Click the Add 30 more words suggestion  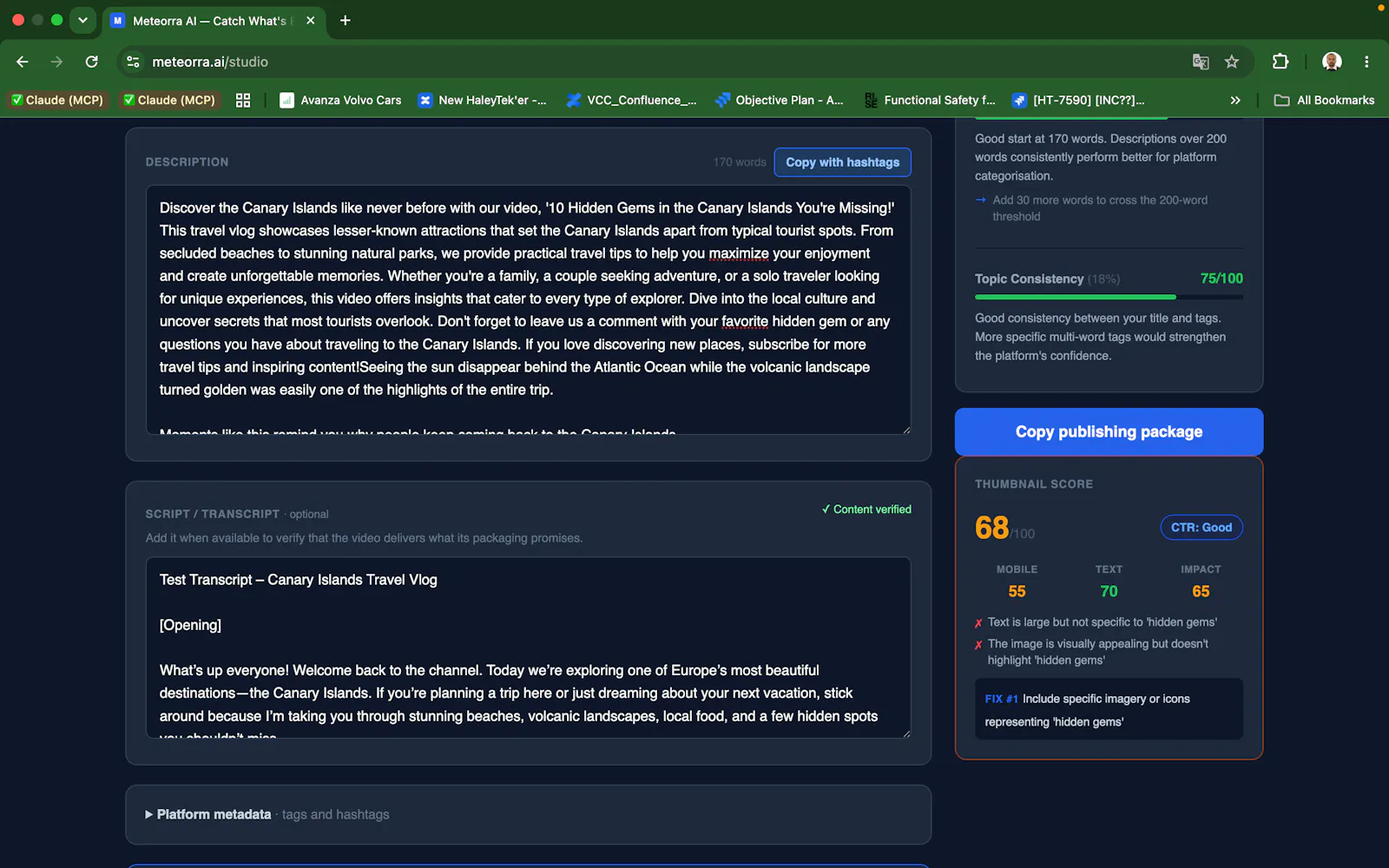tap(1100, 208)
